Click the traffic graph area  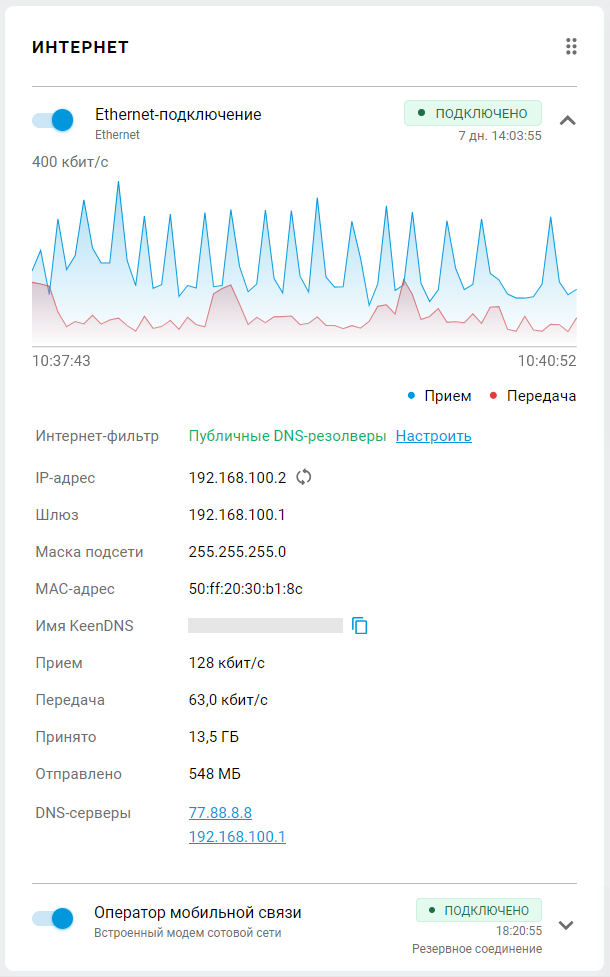pyautogui.click(x=304, y=262)
